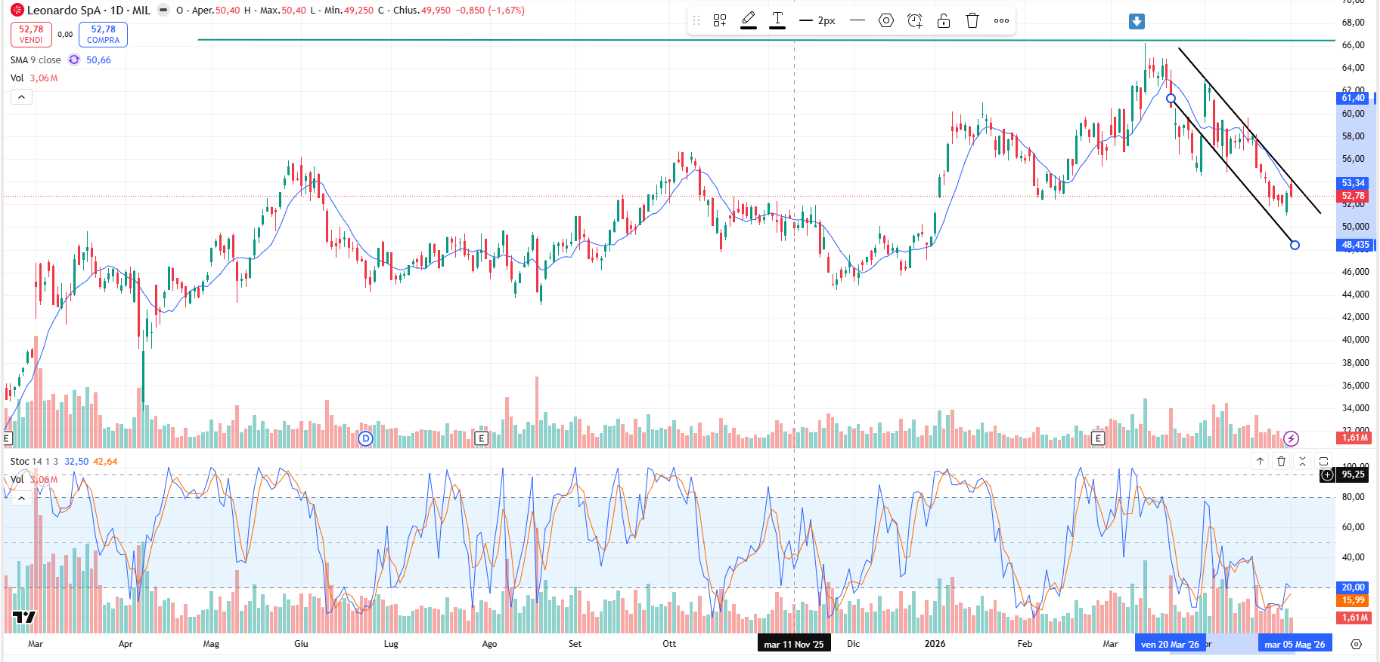Viewport: 1380px width, 662px height.
Task: Click the mar 05 Mag '26 date label
Action: tap(1294, 645)
